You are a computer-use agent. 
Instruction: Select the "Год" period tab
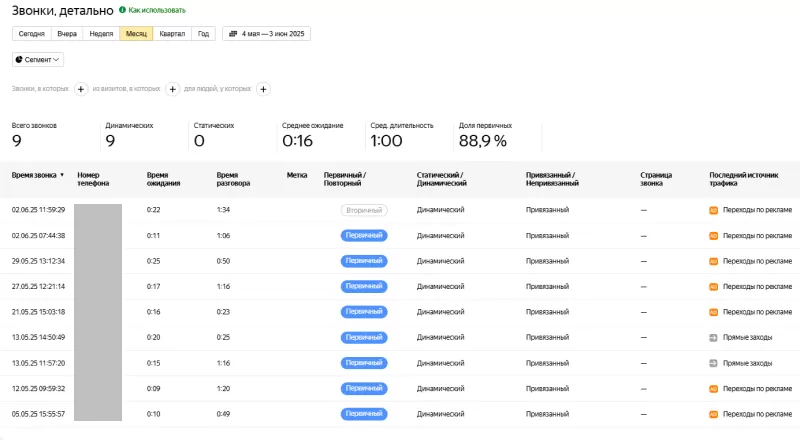tap(203, 33)
